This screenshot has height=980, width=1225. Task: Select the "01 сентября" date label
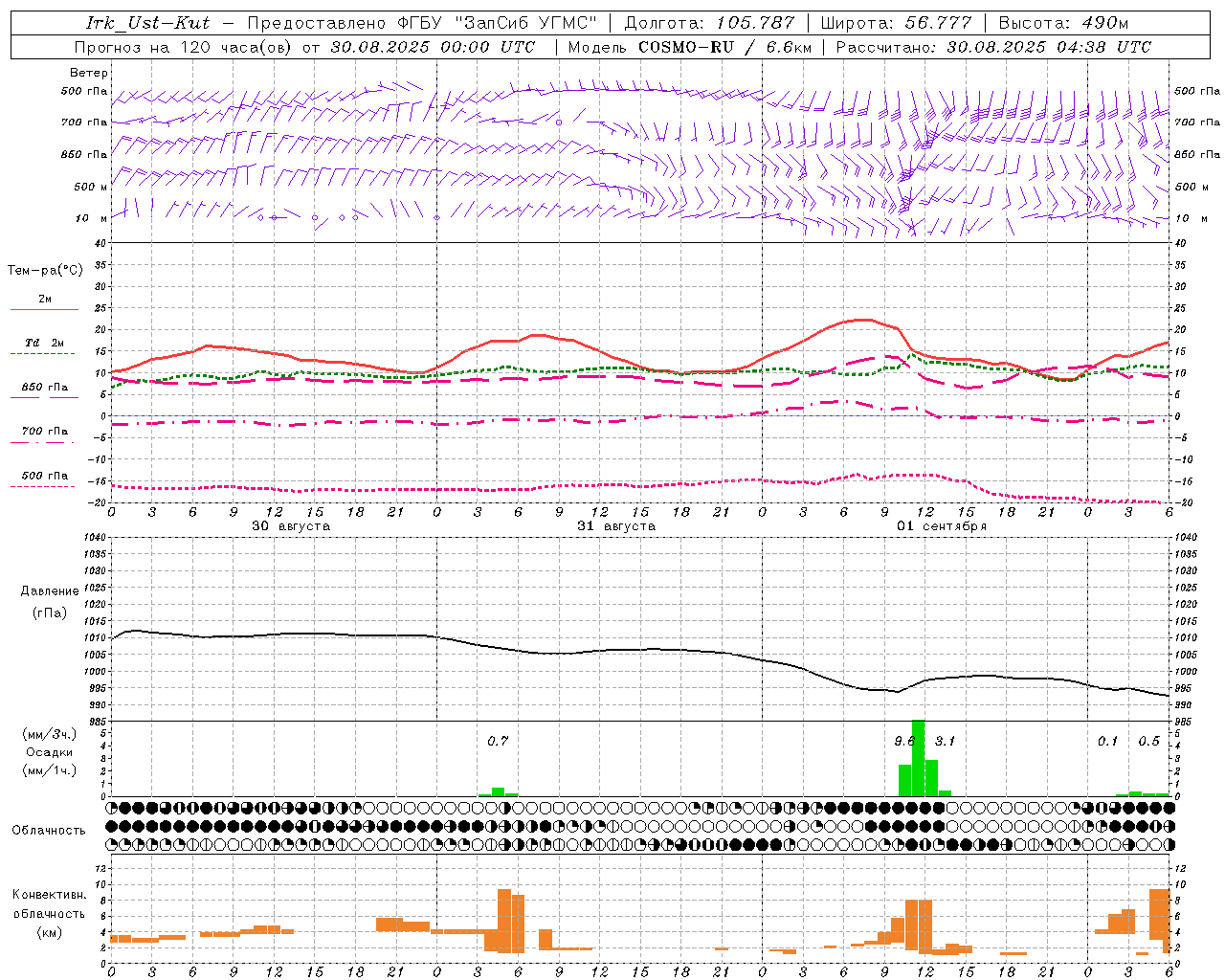pyautogui.click(x=942, y=526)
